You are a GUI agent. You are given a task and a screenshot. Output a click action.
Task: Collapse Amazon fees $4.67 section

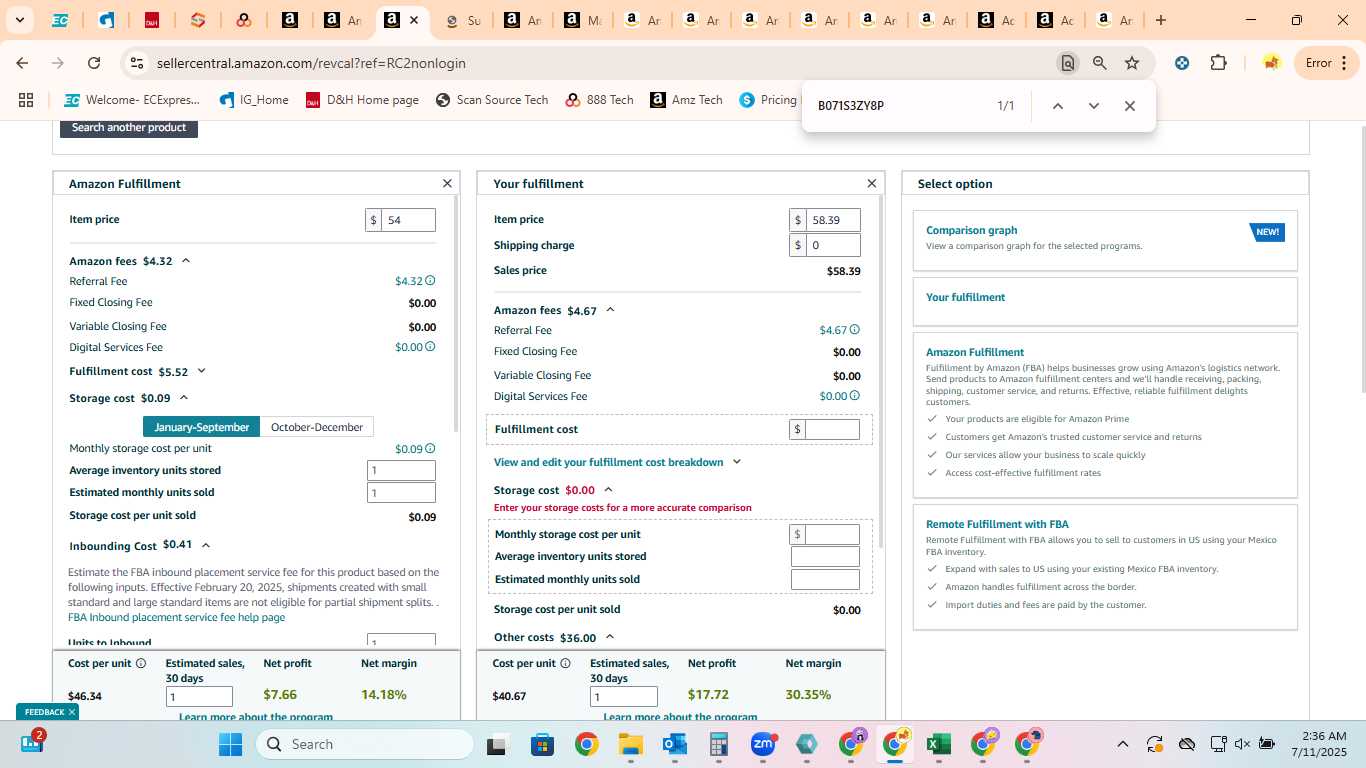point(610,310)
